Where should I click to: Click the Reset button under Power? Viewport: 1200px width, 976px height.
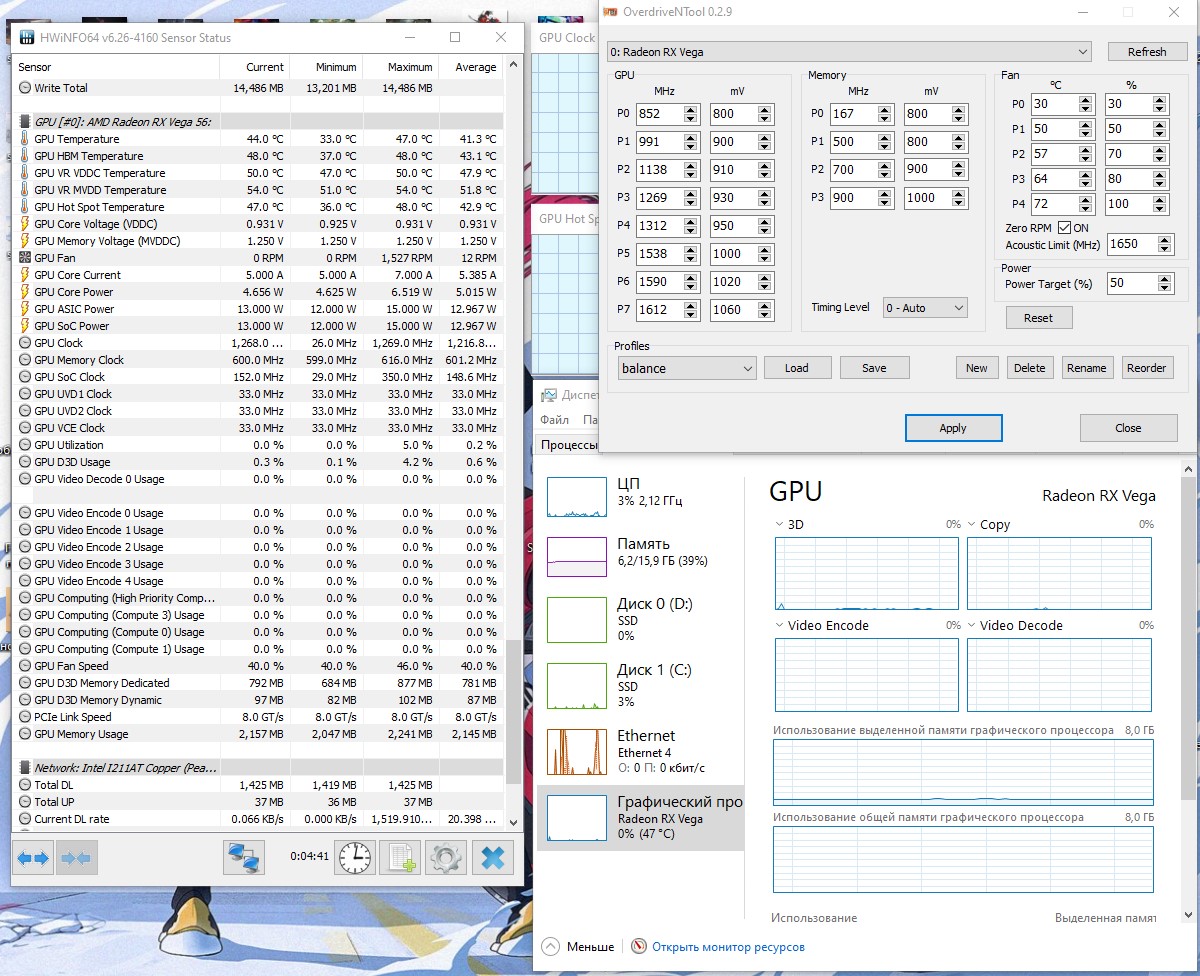point(1038,318)
